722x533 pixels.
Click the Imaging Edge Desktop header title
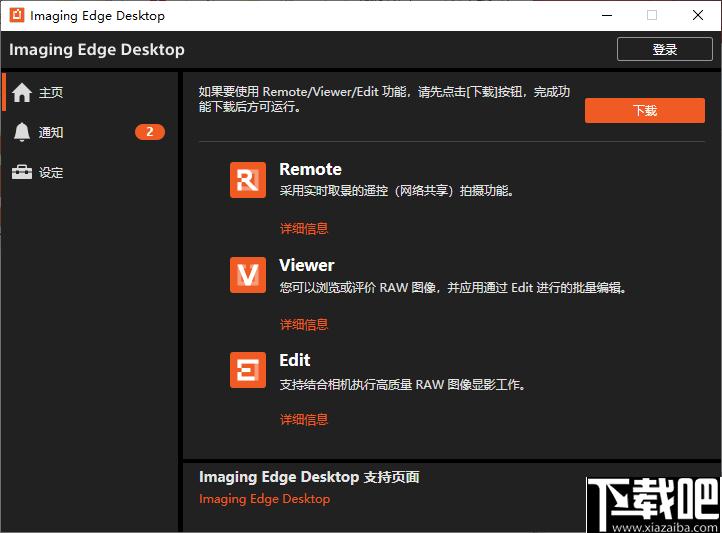pos(97,49)
